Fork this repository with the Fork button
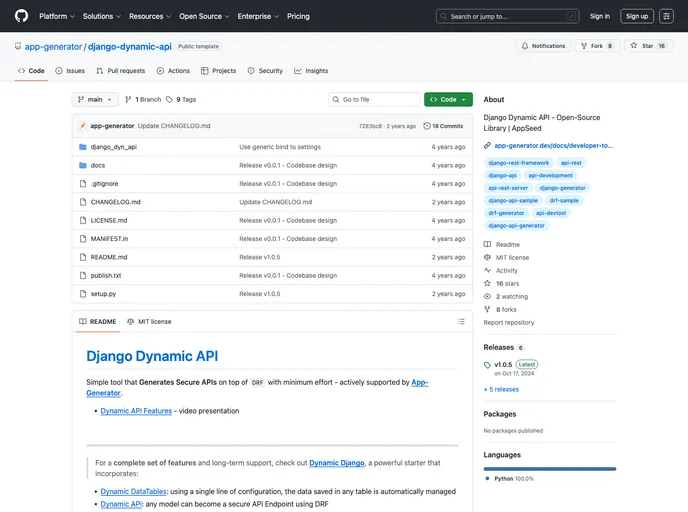 (x=597, y=46)
